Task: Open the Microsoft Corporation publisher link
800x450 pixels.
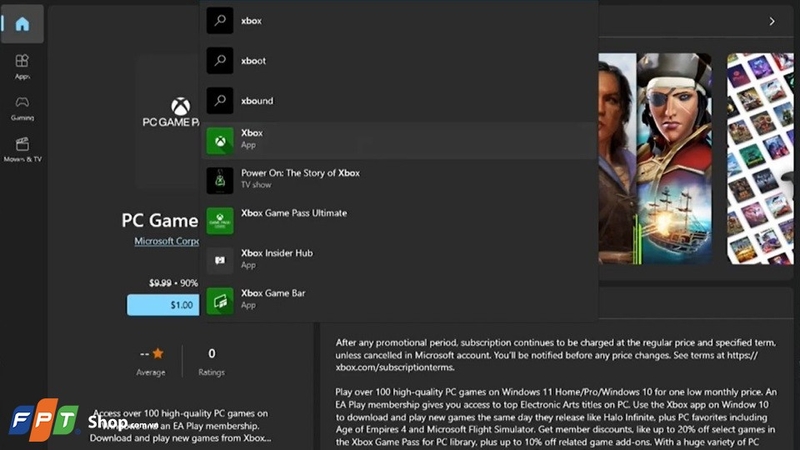Action: coord(167,241)
